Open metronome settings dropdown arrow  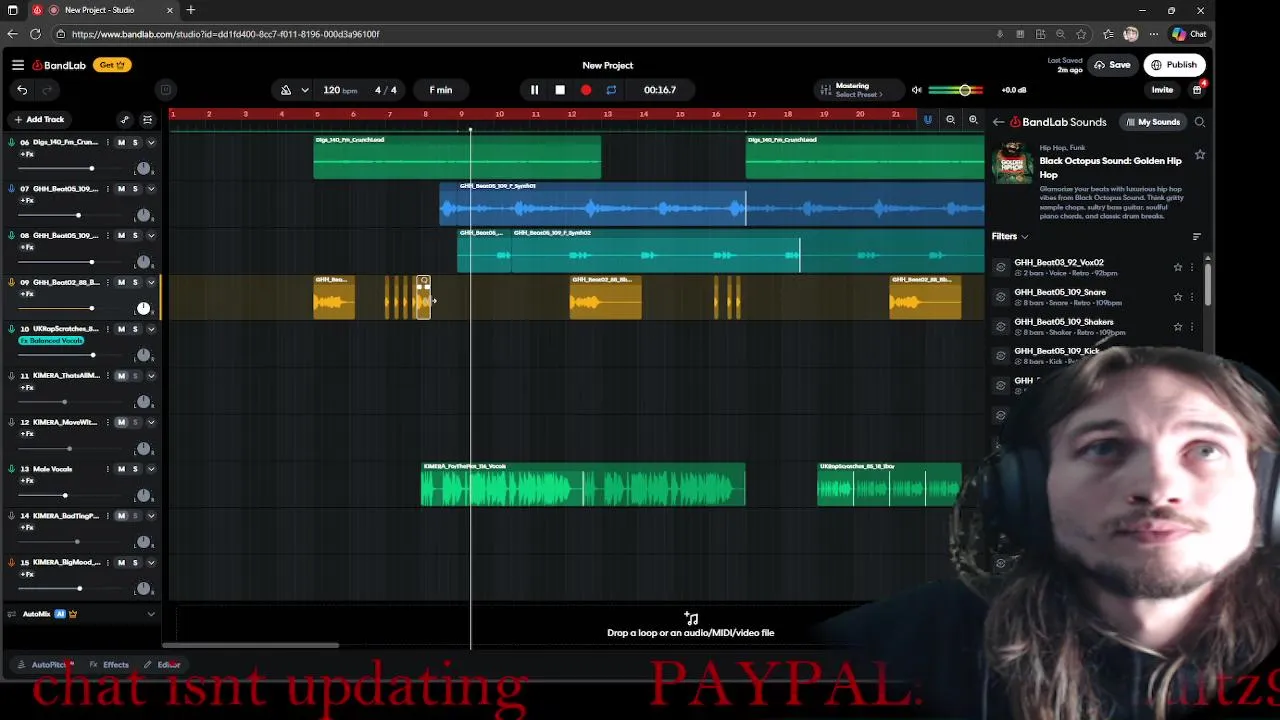pyautogui.click(x=305, y=90)
